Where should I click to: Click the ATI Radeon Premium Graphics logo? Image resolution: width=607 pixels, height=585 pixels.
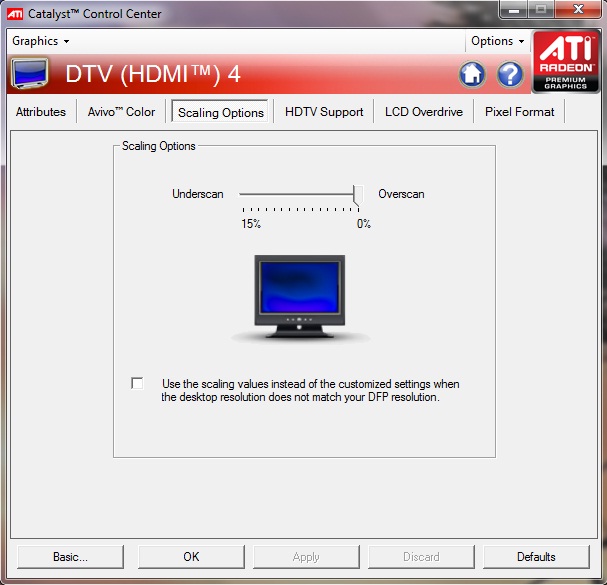tap(566, 62)
